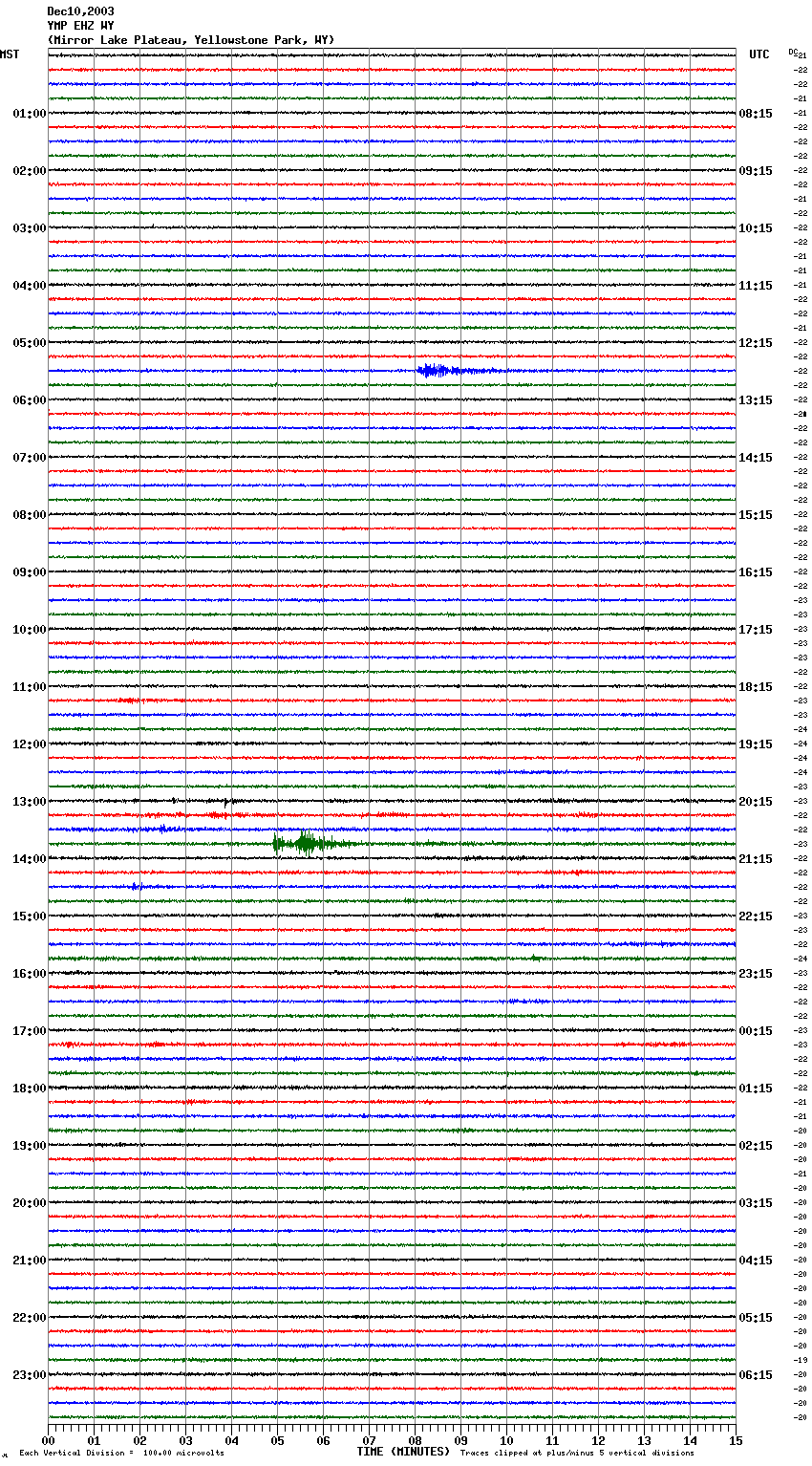Click the UTC timezone header label
Image resolution: width=812 pixels, height=1466 pixels.
759,54
